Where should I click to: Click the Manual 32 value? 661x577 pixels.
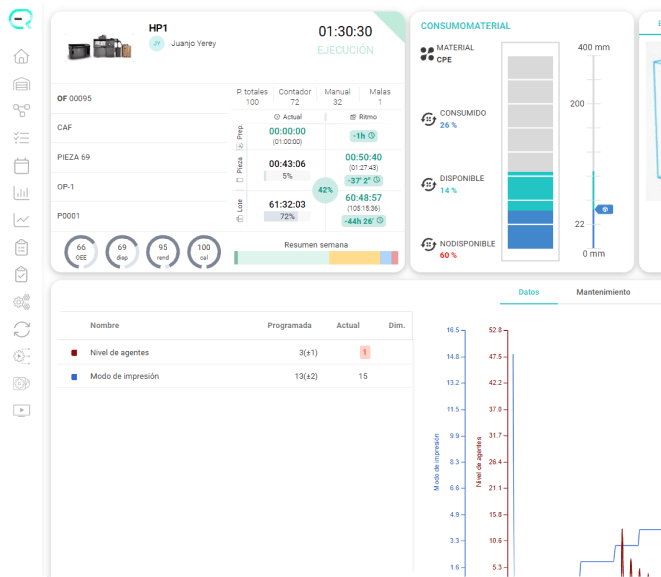tap(337, 102)
